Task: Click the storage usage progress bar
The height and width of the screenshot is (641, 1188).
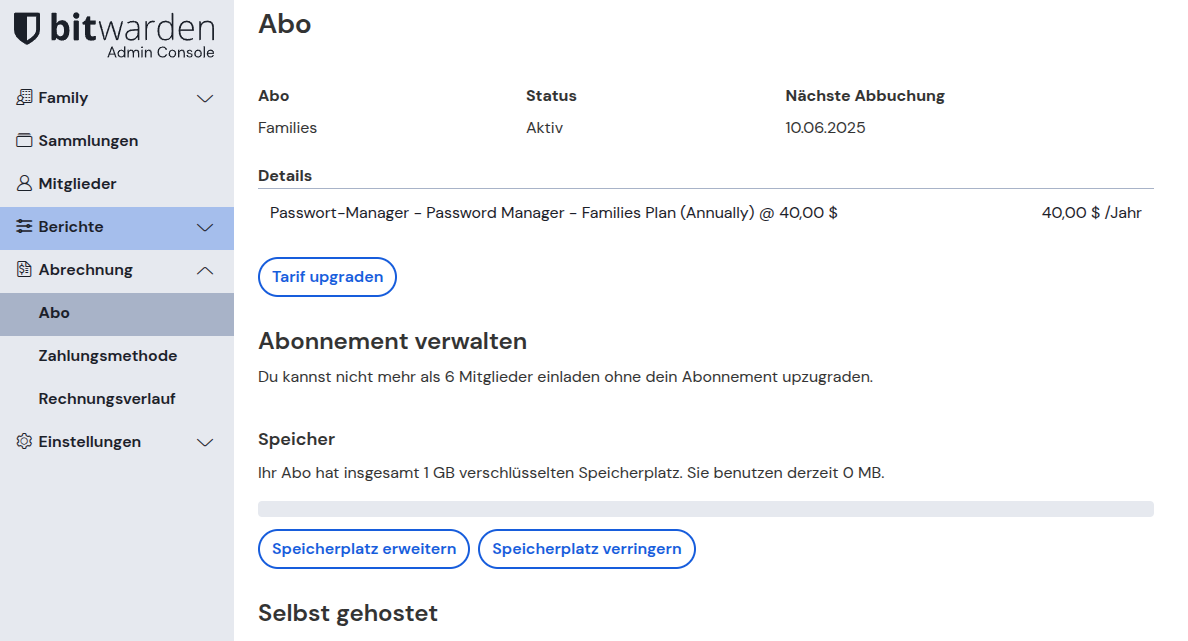Action: [705, 509]
